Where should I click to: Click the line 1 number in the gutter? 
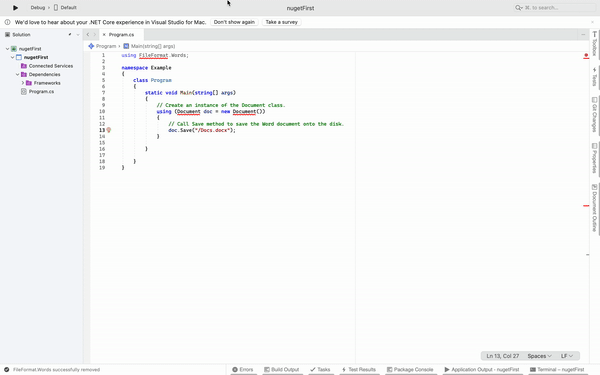coord(103,55)
